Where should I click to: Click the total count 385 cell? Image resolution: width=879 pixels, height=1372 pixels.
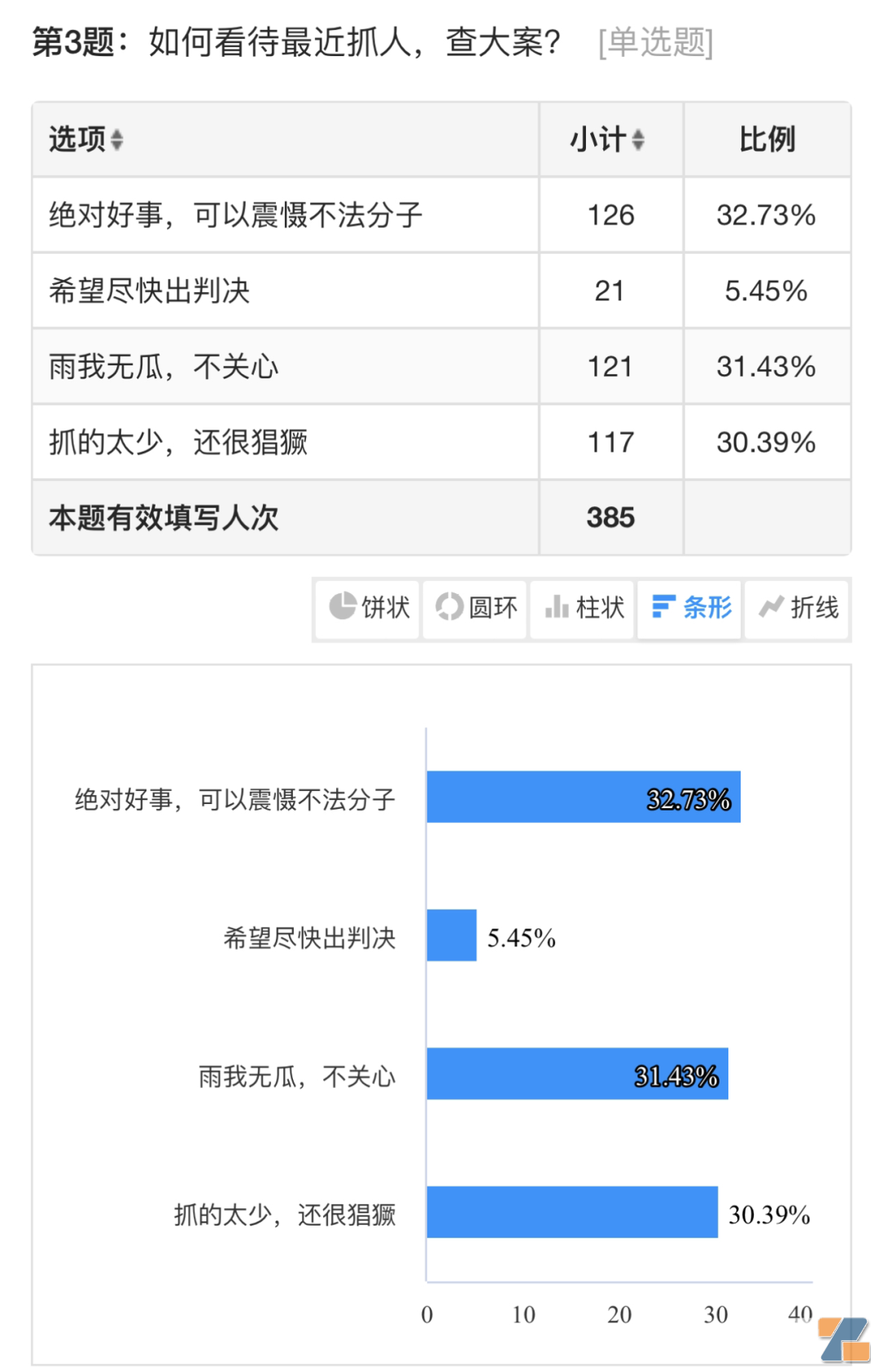click(x=610, y=518)
